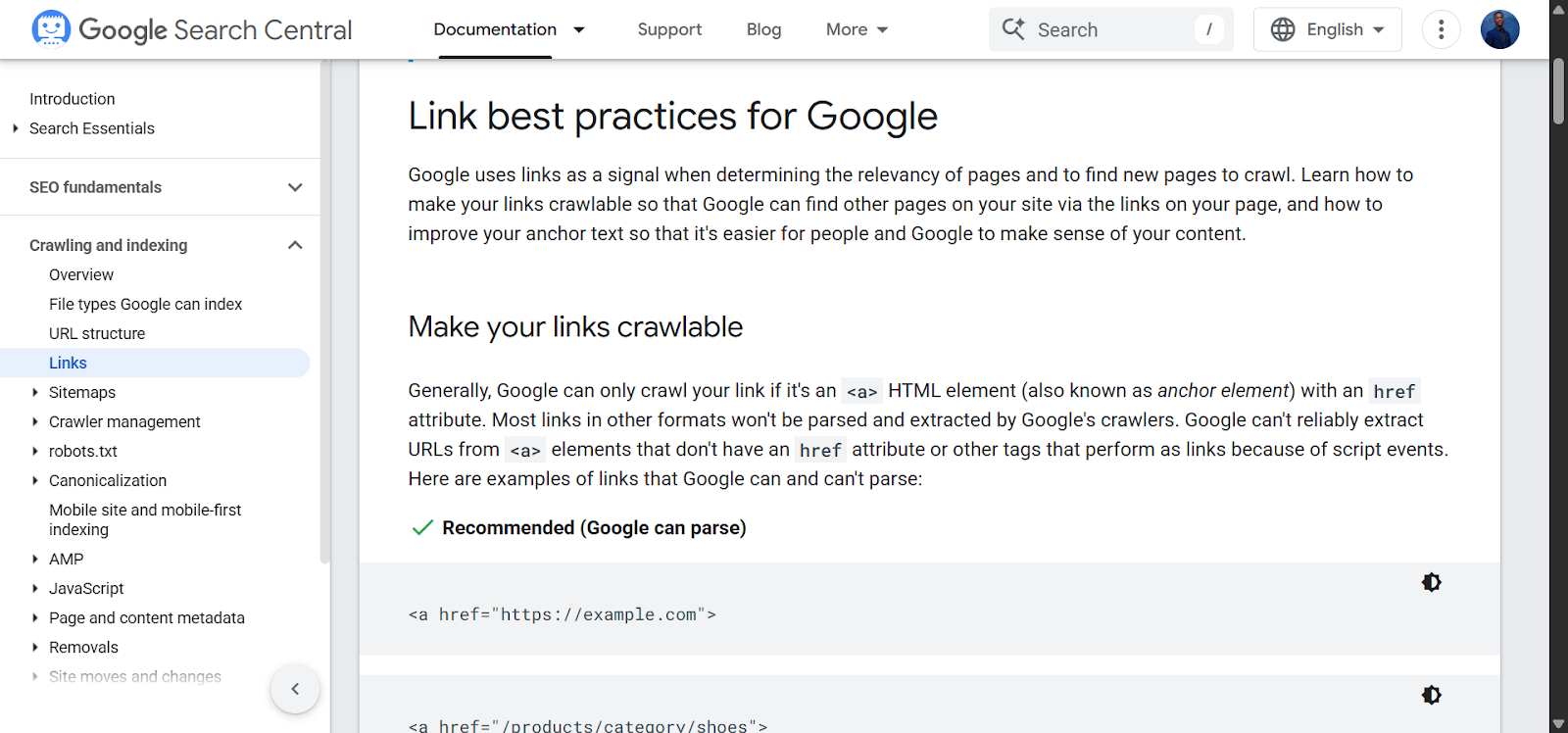Click the scrollbar down arrow
This screenshot has height=733, width=1568.
tap(1558, 723)
